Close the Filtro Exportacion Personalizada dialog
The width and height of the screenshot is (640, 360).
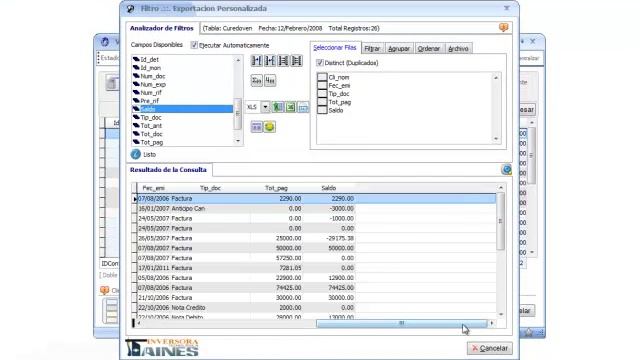point(507,8)
